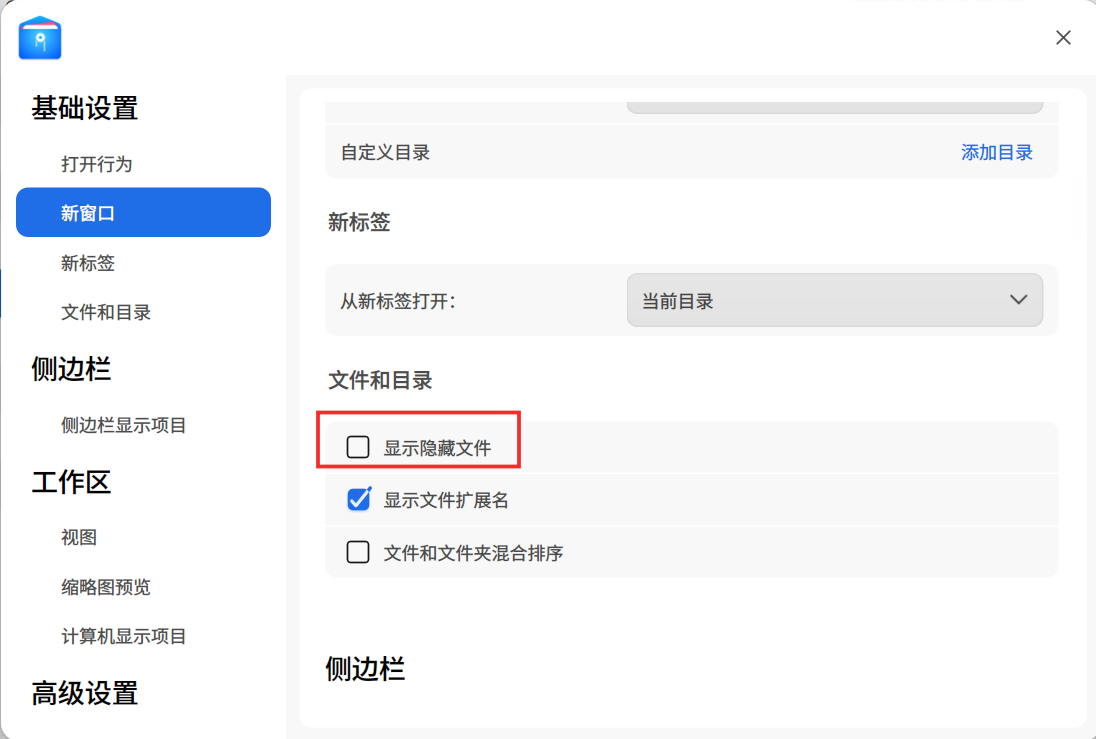Jump to 侧边栏显示项目 settings
Viewport: 1096px width, 739px height.
click(124, 425)
